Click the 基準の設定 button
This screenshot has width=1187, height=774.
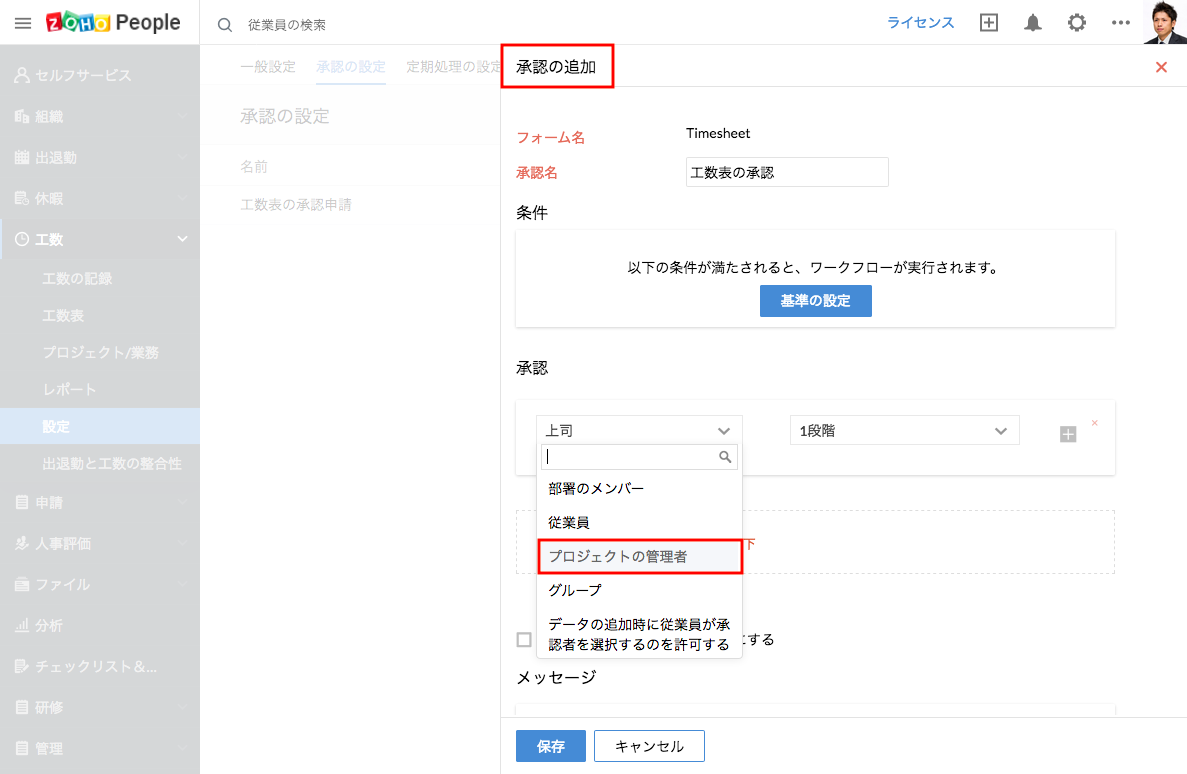[815, 301]
